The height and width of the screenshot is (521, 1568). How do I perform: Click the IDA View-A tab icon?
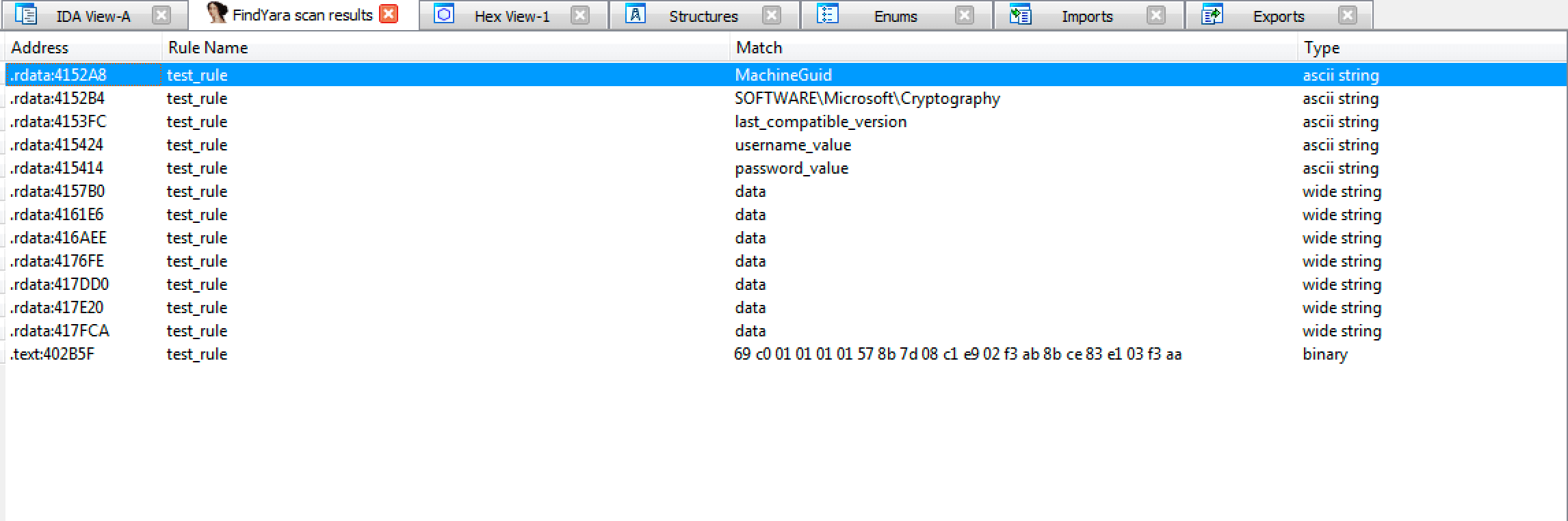(x=26, y=15)
